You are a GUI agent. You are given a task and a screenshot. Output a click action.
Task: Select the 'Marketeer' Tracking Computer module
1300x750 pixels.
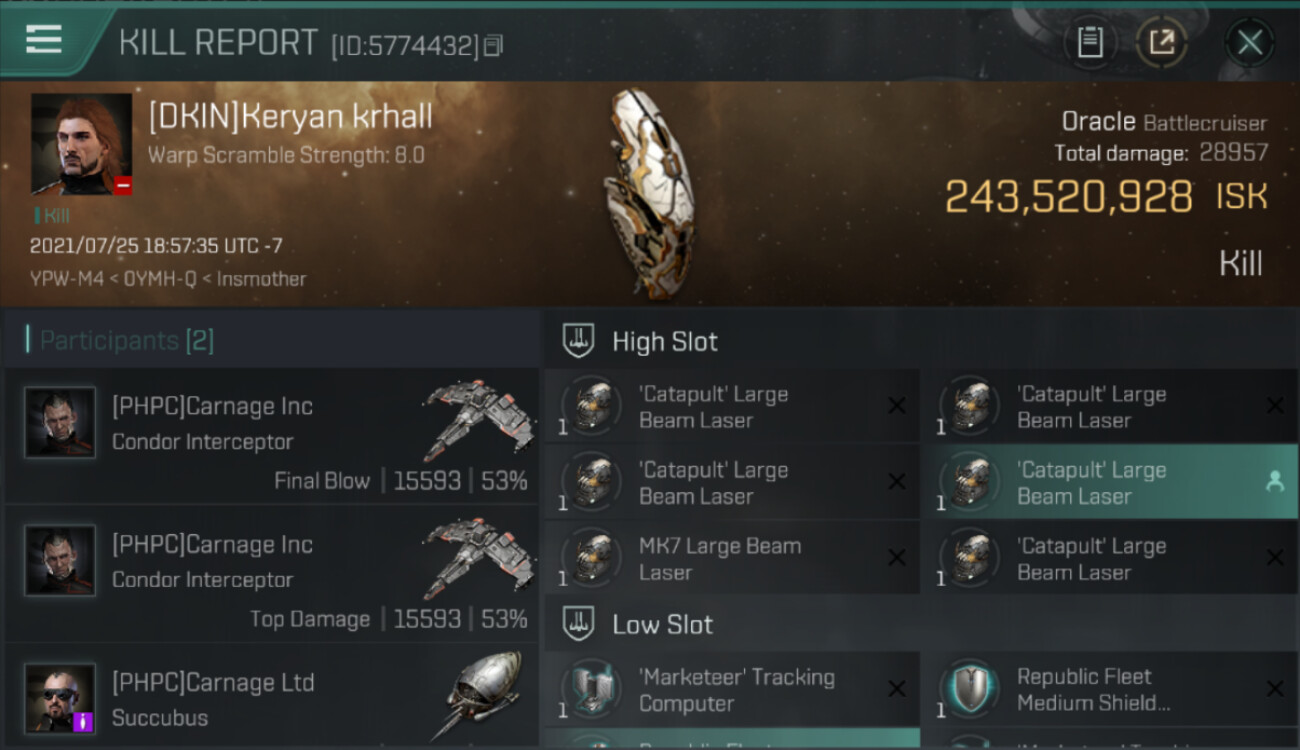click(732, 689)
